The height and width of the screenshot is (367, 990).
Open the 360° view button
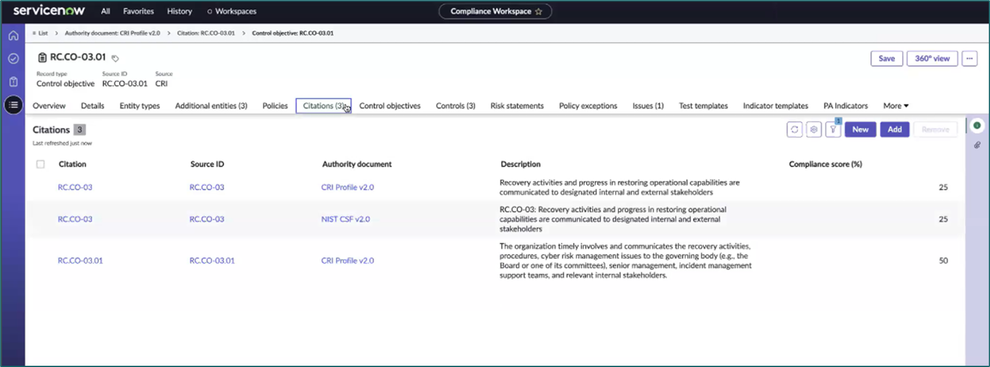click(x=933, y=58)
